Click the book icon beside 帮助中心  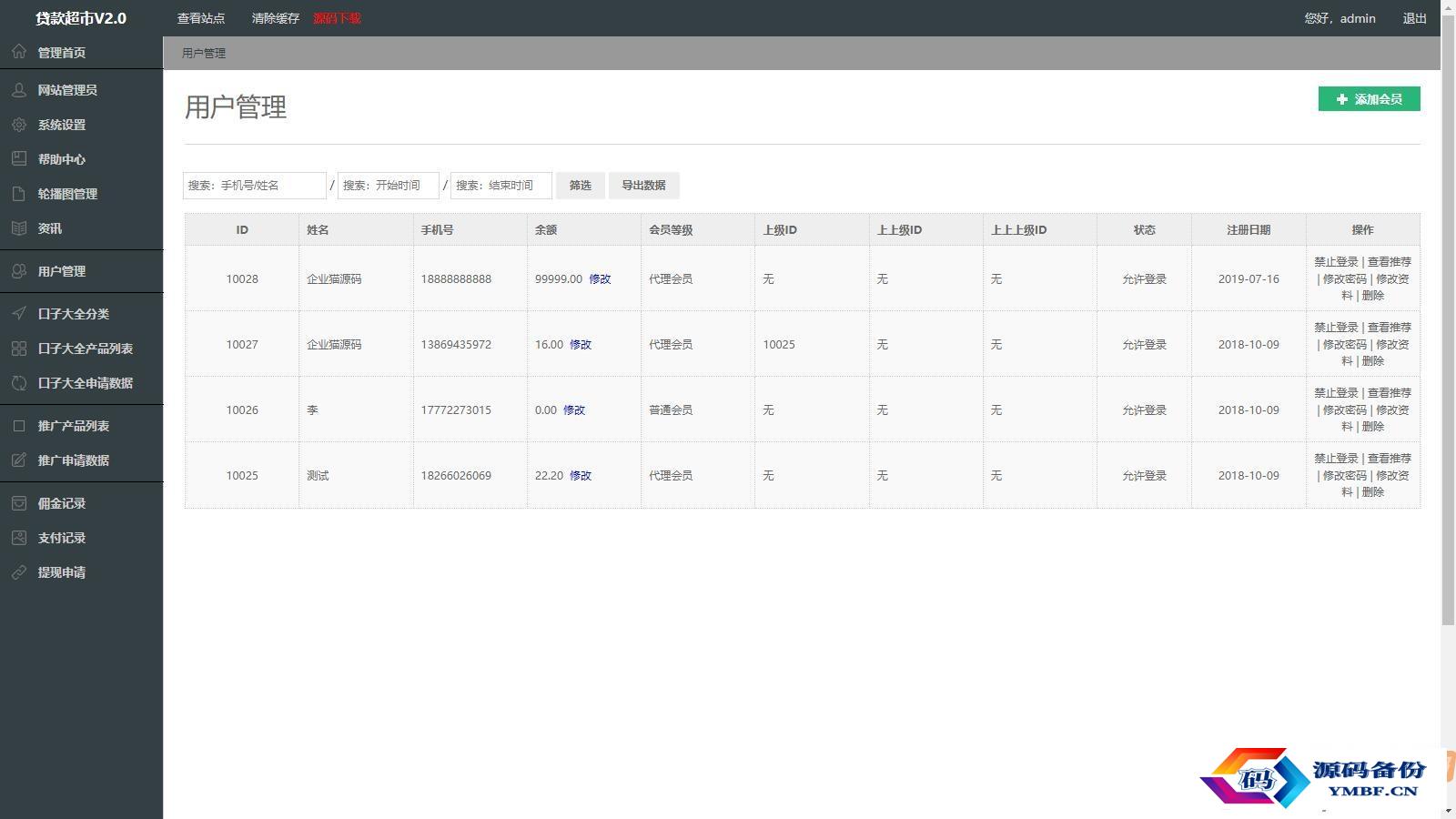[x=19, y=159]
